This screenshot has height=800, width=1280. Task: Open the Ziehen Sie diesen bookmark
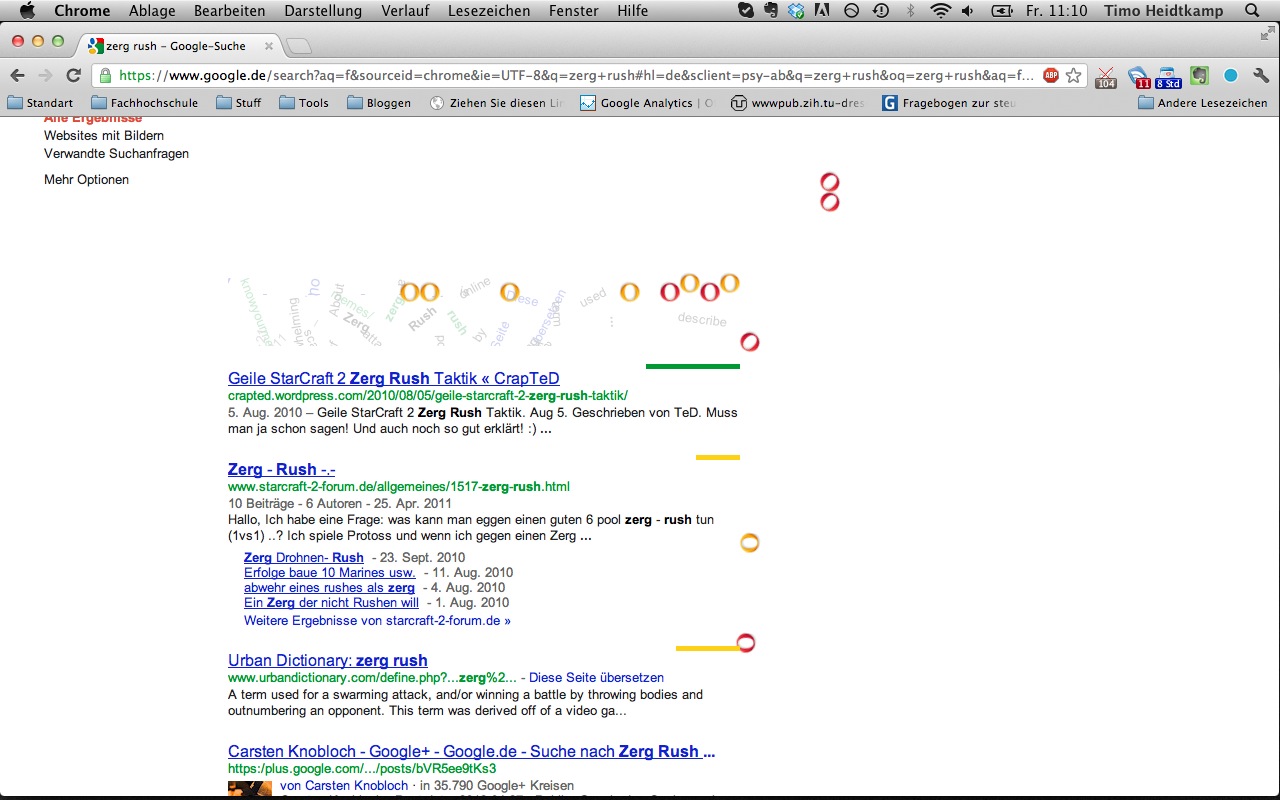point(496,103)
